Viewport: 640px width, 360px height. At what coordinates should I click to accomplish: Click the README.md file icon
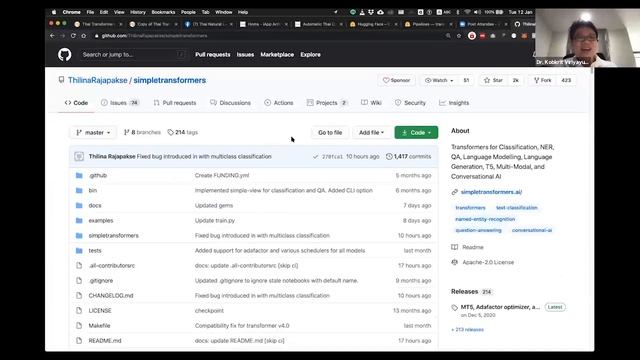(79, 340)
